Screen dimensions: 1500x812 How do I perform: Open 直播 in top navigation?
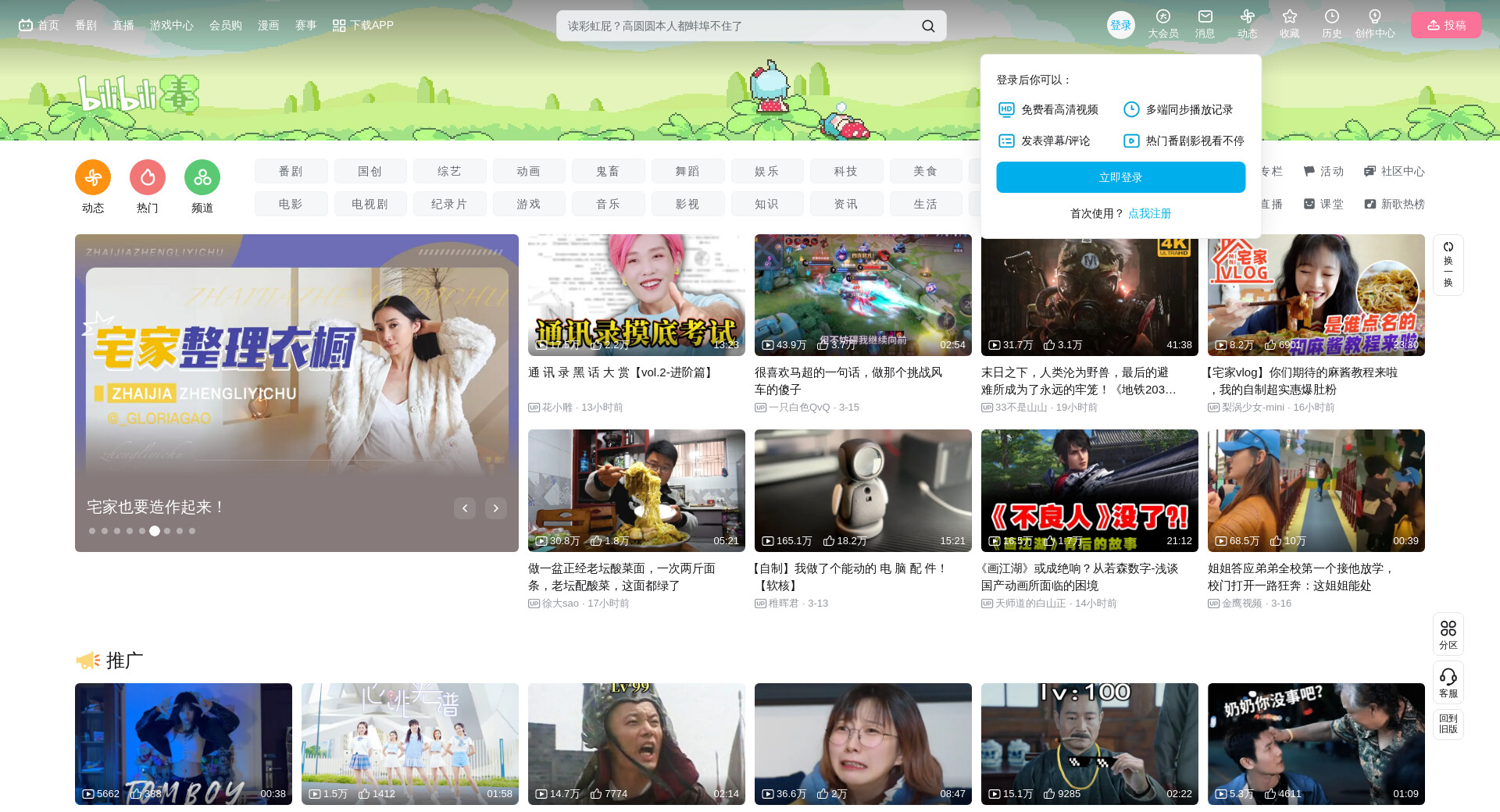[x=123, y=25]
